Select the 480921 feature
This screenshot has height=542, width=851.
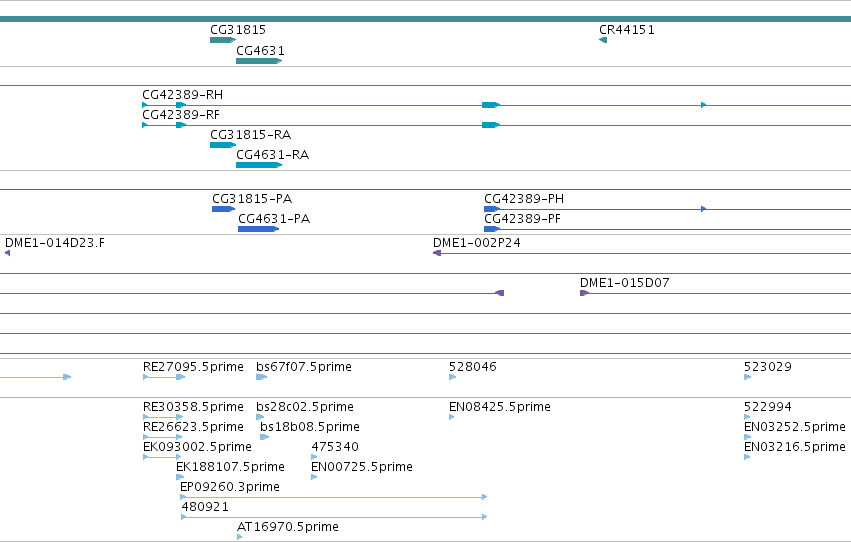click(334, 517)
